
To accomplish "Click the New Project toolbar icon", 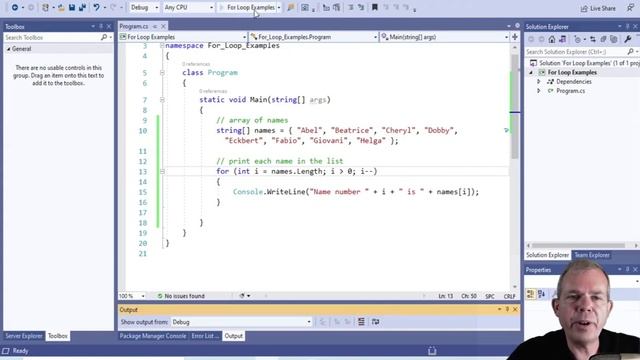I will (x=45, y=7).
